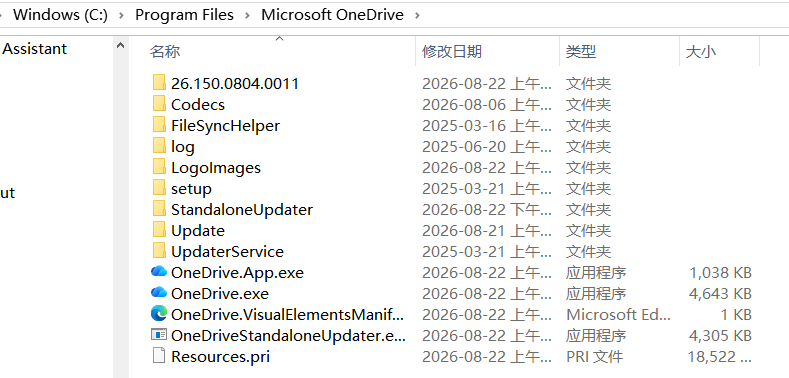The image size is (789, 378).
Task: Click the OneDrive.exe cloud icon
Action: pos(159,292)
